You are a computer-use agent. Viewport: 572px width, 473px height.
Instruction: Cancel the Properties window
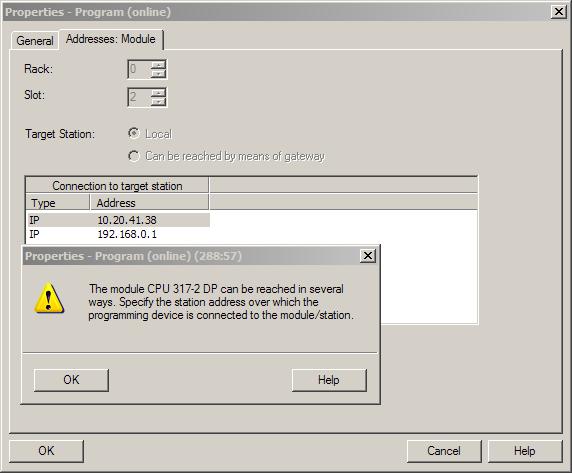(444, 451)
